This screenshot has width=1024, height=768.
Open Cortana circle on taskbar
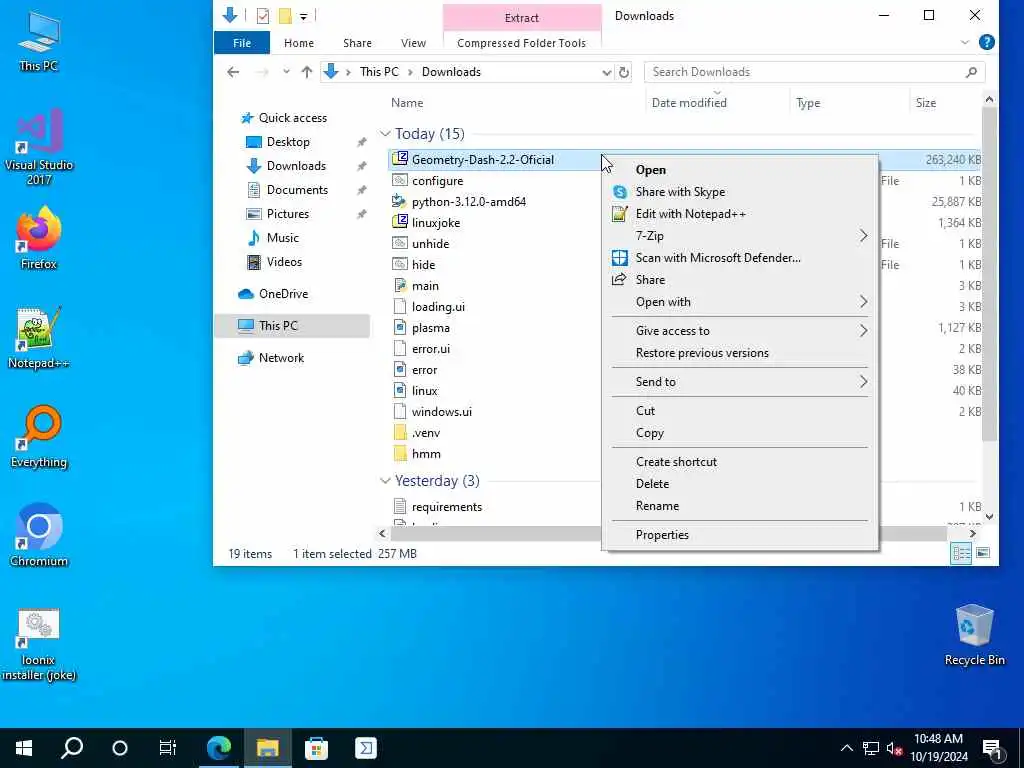(120, 748)
